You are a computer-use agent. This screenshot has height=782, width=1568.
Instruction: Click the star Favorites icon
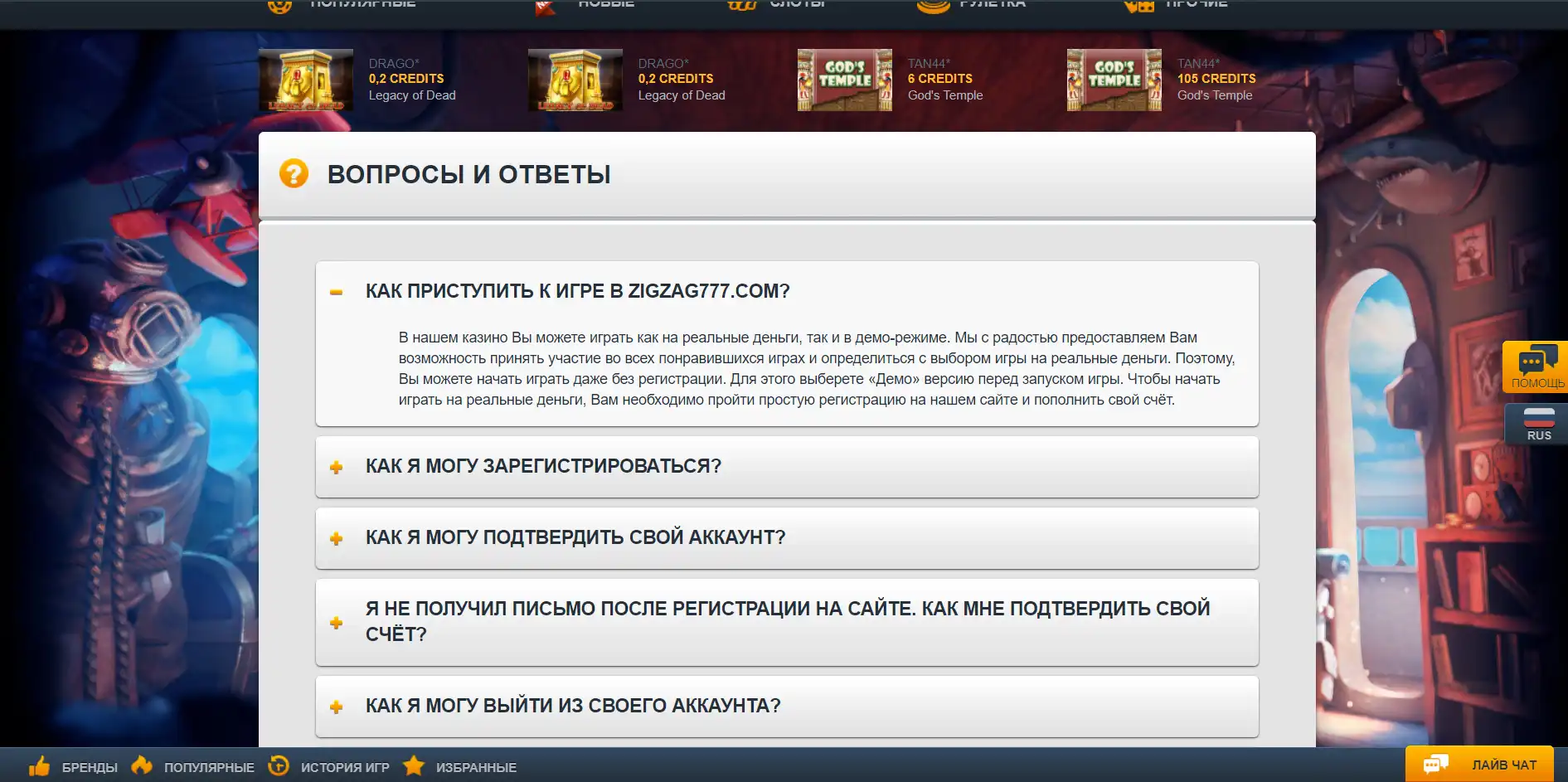pos(414,765)
